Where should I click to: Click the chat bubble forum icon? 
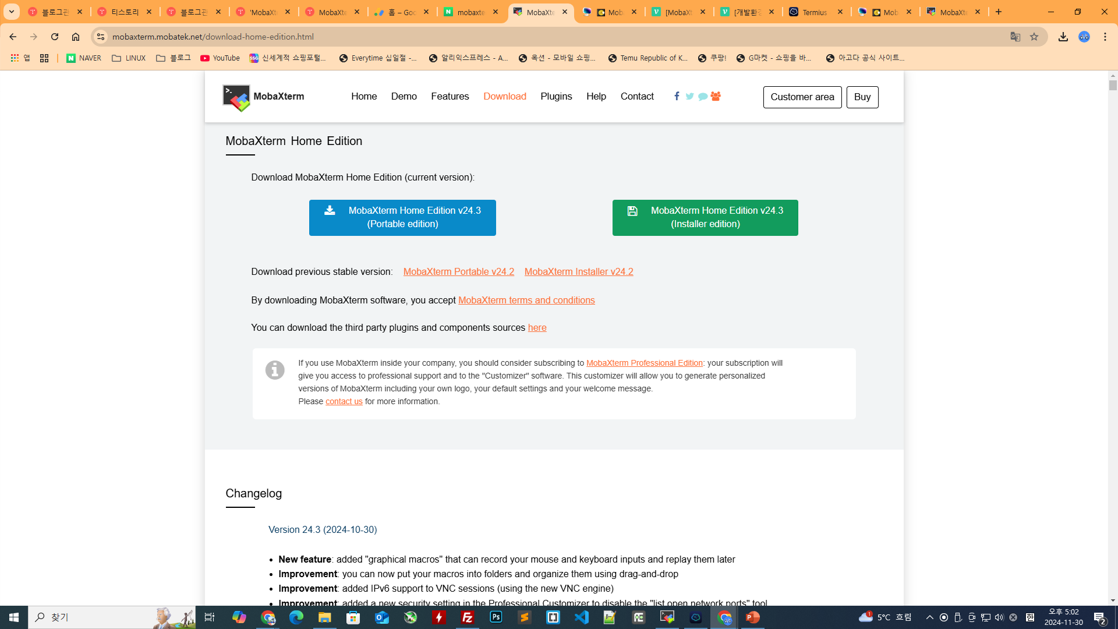702,96
